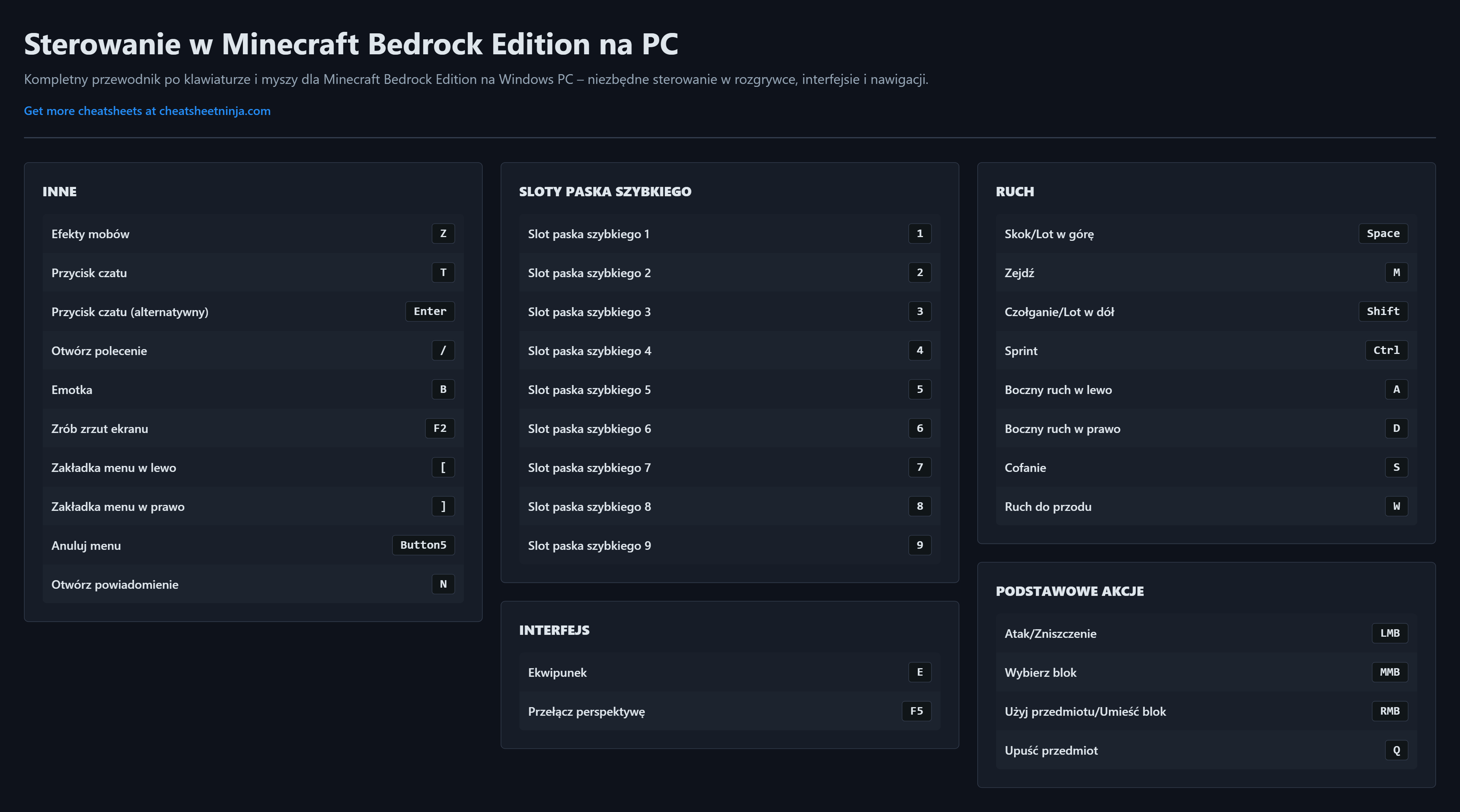
Task: Click the Space key badge
Action: pos(1382,233)
